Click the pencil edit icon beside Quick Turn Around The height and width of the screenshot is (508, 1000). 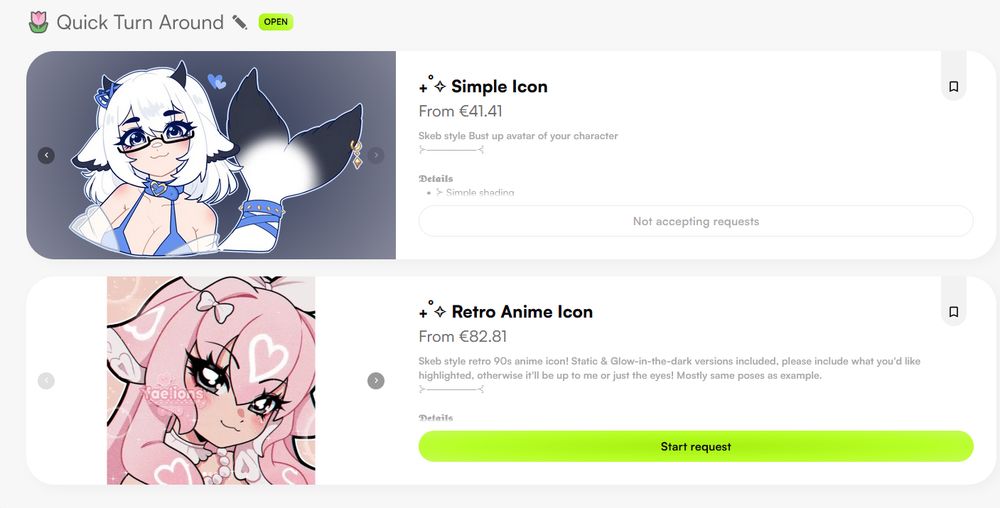(239, 22)
